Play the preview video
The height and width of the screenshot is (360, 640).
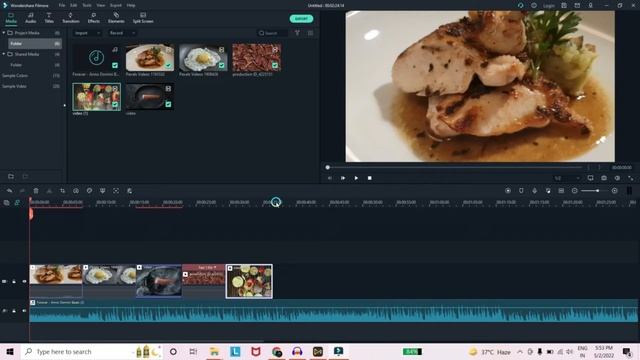356,178
